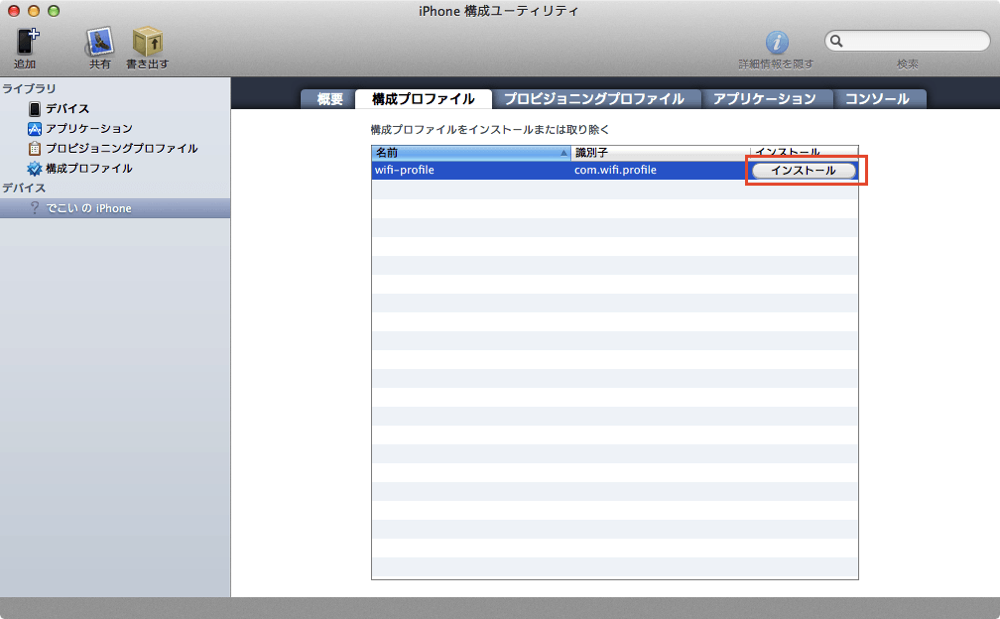The image size is (1000, 619).
Task: Select プロビジョニングプロファイル in the sidebar
Action: pyautogui.click(x=113, y=149)
